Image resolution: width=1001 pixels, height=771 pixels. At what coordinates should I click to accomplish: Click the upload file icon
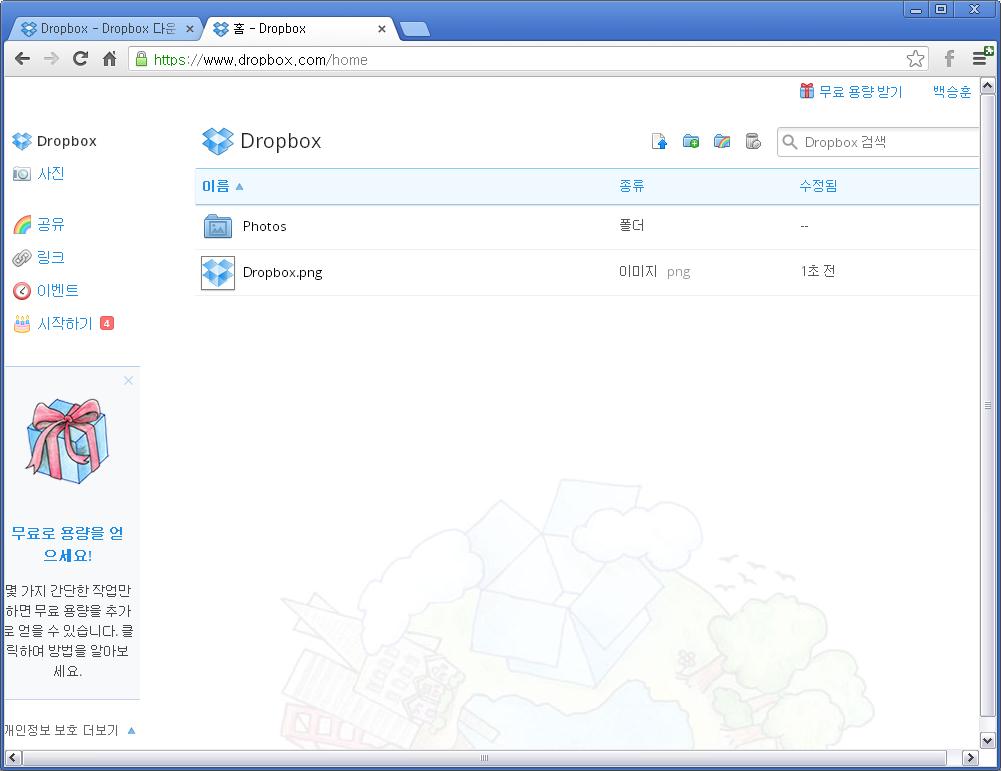(659, 141)
